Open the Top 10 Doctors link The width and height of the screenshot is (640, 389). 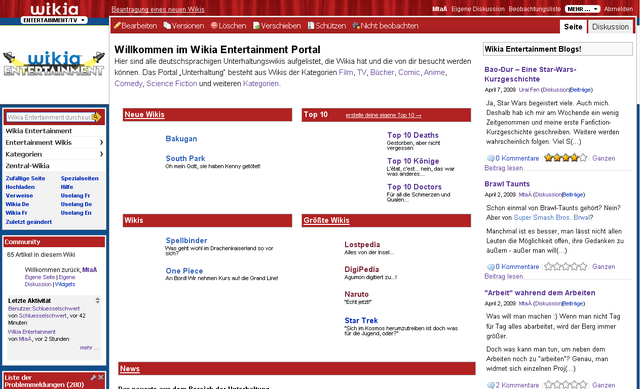click(414, 187)
